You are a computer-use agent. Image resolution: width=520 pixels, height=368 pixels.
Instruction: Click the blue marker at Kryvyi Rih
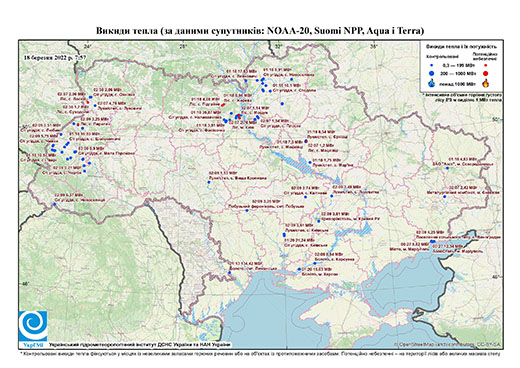319,221
